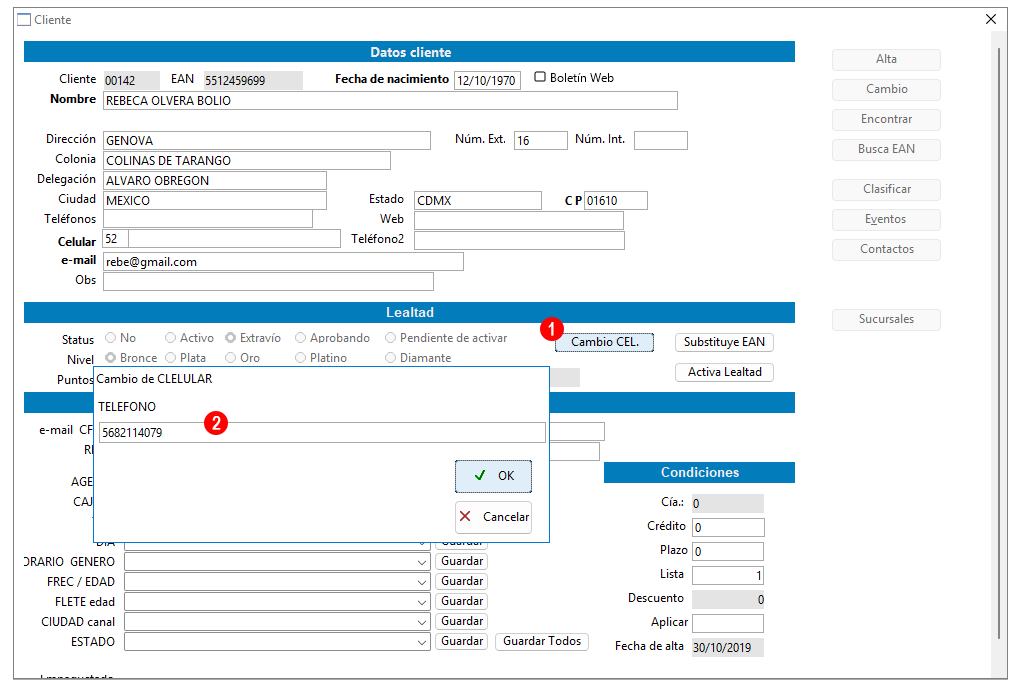Click the Dirección field containing GENOVA

266,141
